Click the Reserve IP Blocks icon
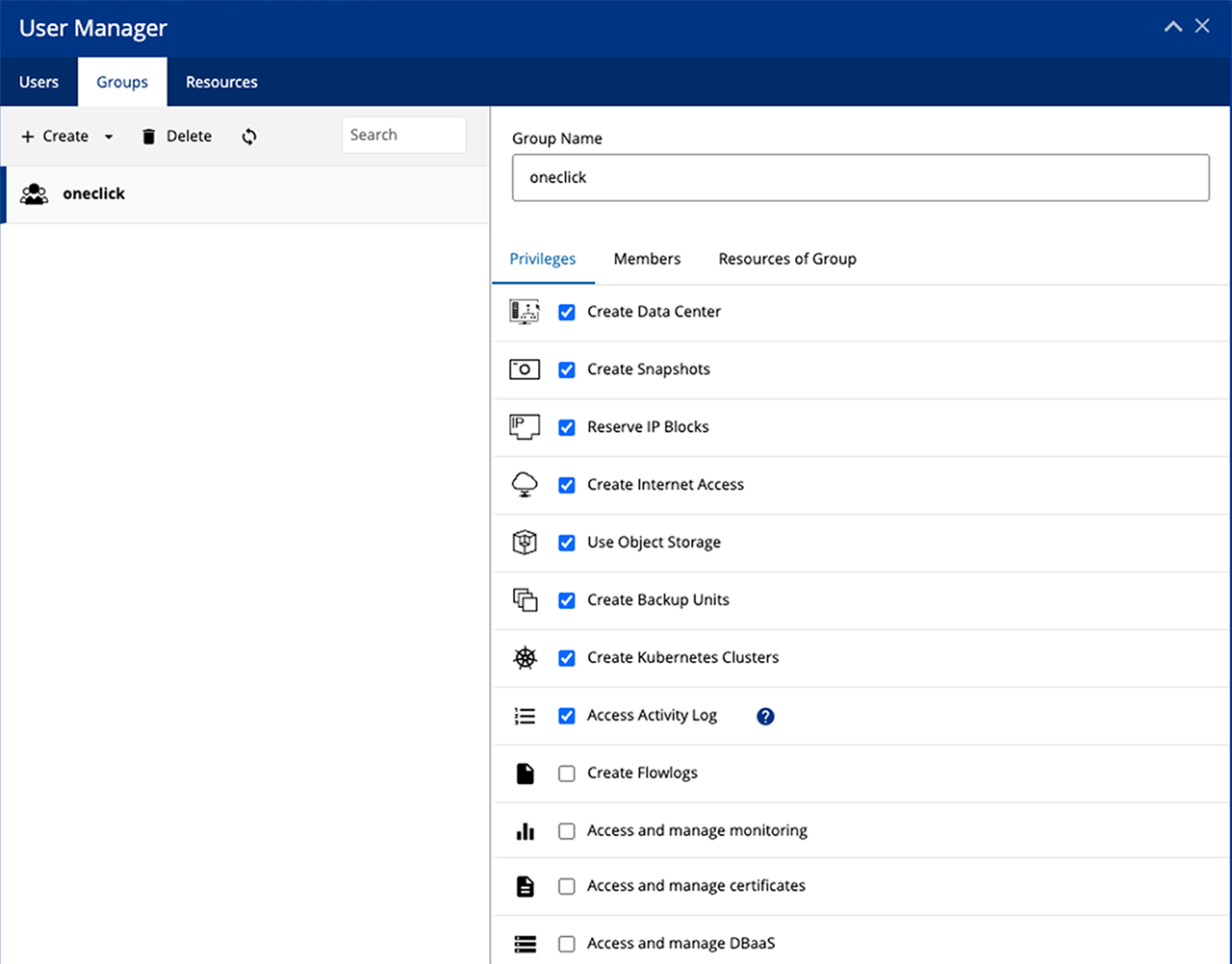The width and height of the screenshot is (1232, 964). pos(525,427)
